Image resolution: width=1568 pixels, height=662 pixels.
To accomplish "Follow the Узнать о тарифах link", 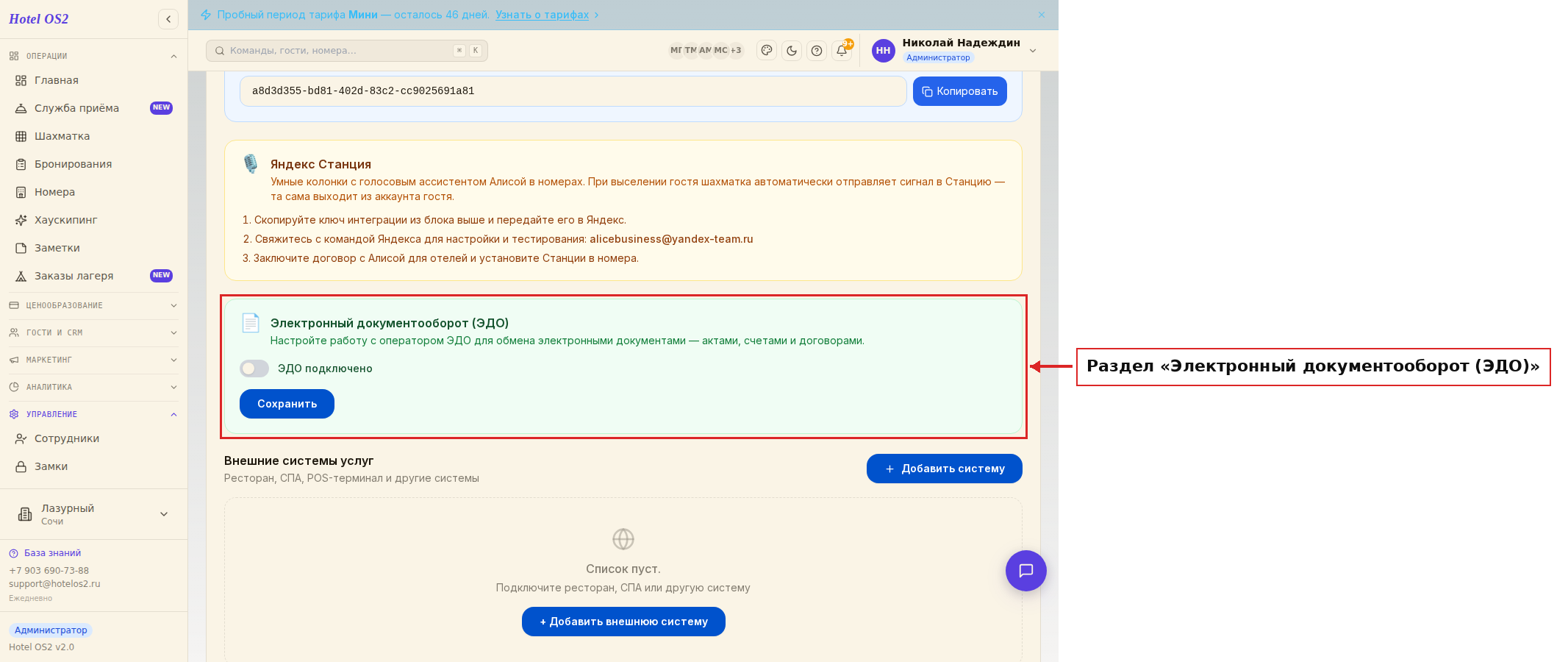I will tap(542, 15).
